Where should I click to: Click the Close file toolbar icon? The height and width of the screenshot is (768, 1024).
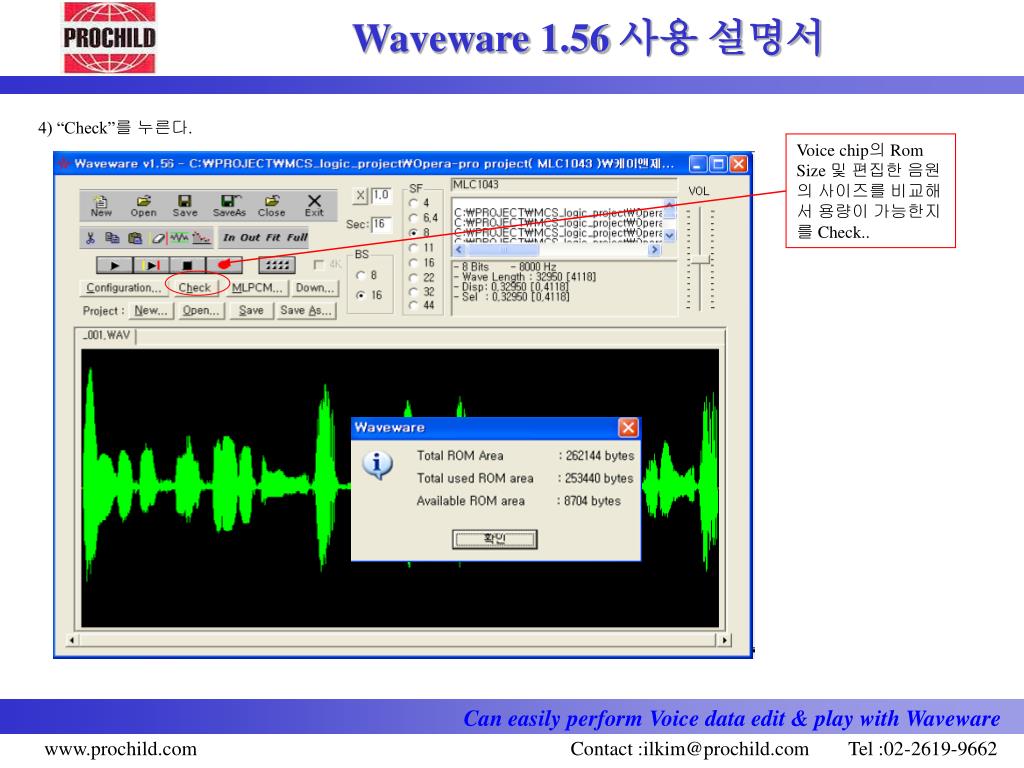[x=272, y=206]
